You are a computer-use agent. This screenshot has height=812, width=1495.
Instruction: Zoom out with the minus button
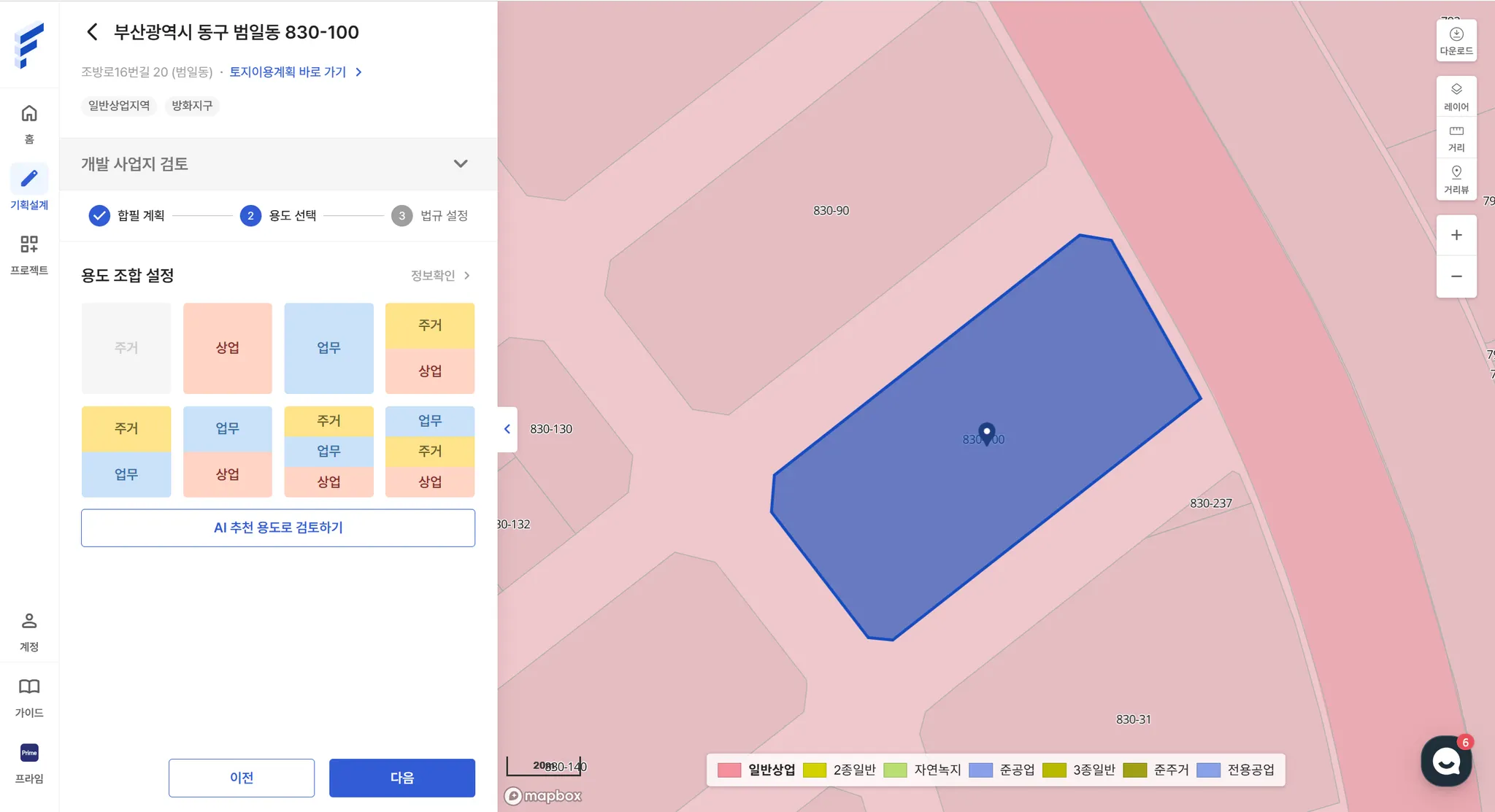pyautogui.click(x=1456, y=277)
